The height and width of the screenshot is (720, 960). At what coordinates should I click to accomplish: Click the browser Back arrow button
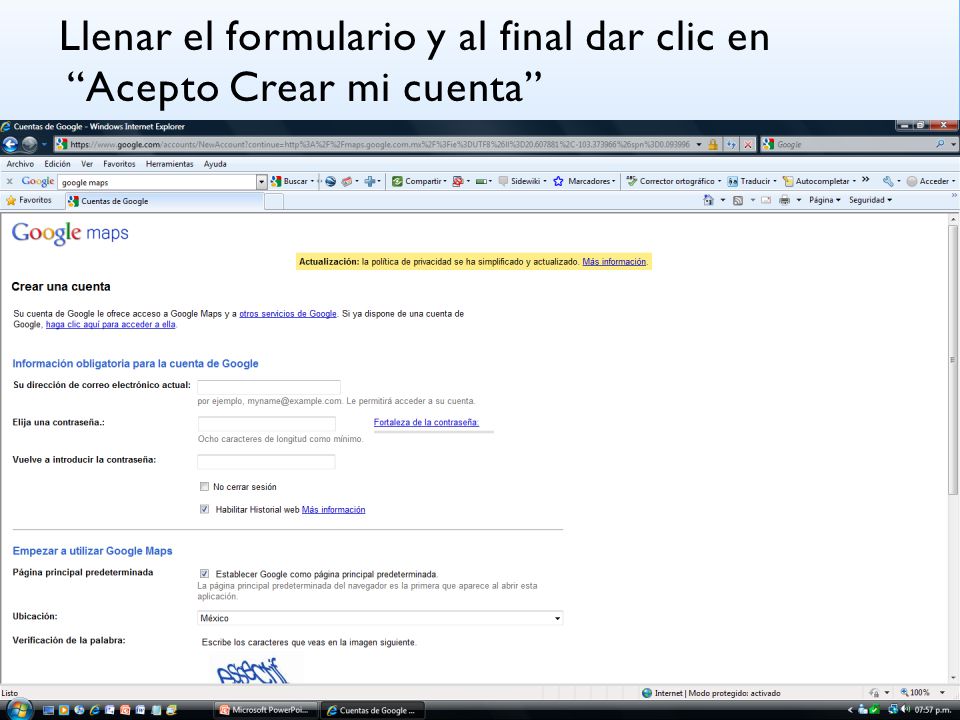pos(10,144)
